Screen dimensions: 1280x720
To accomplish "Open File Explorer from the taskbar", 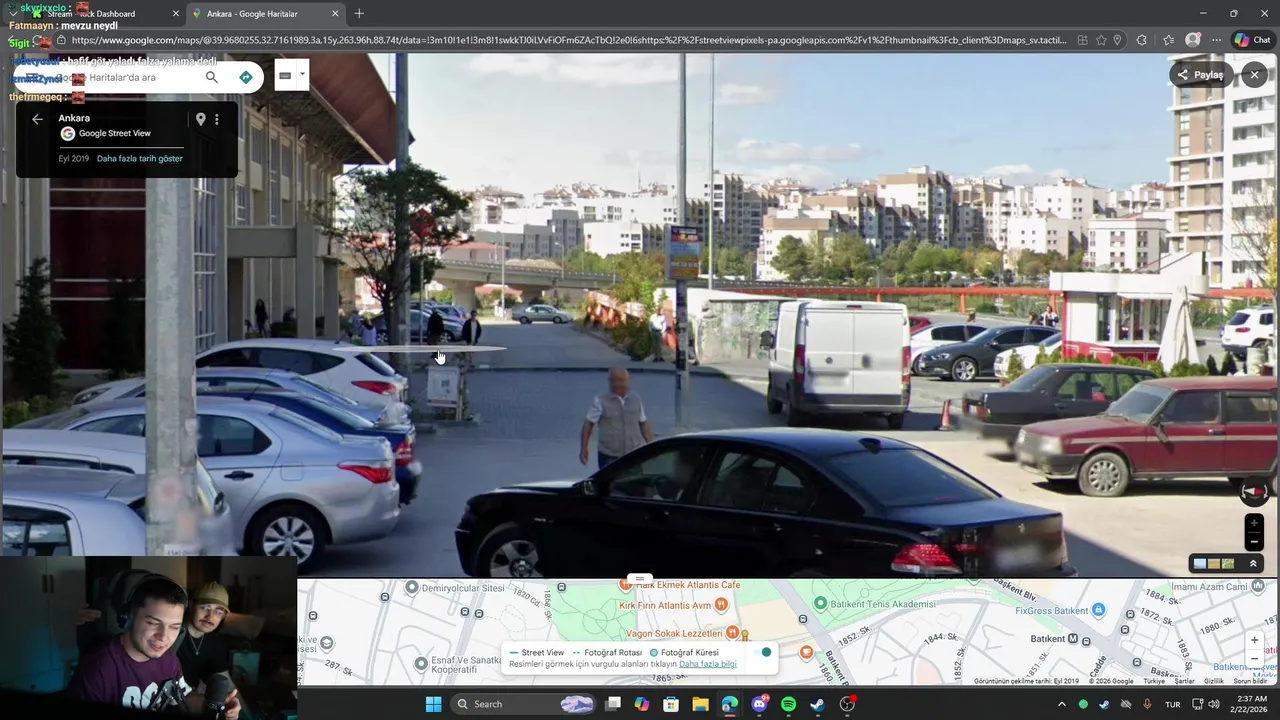I will tap(700, 704).
